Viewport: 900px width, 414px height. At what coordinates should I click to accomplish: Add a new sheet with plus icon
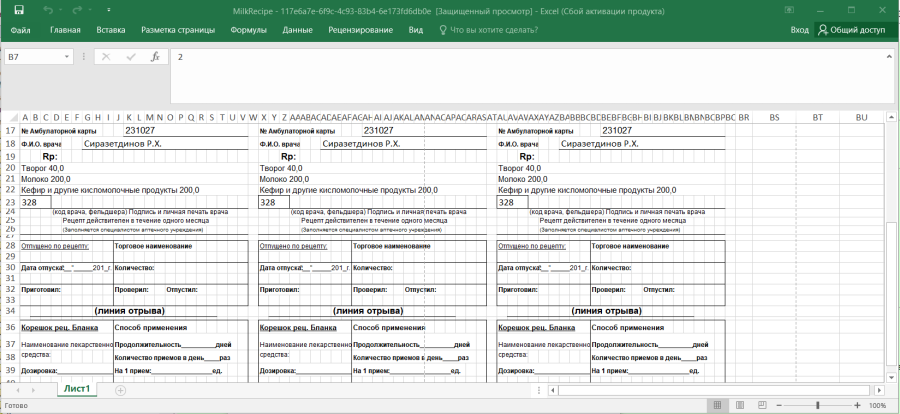pyautogui.click(x=121, y=390)
